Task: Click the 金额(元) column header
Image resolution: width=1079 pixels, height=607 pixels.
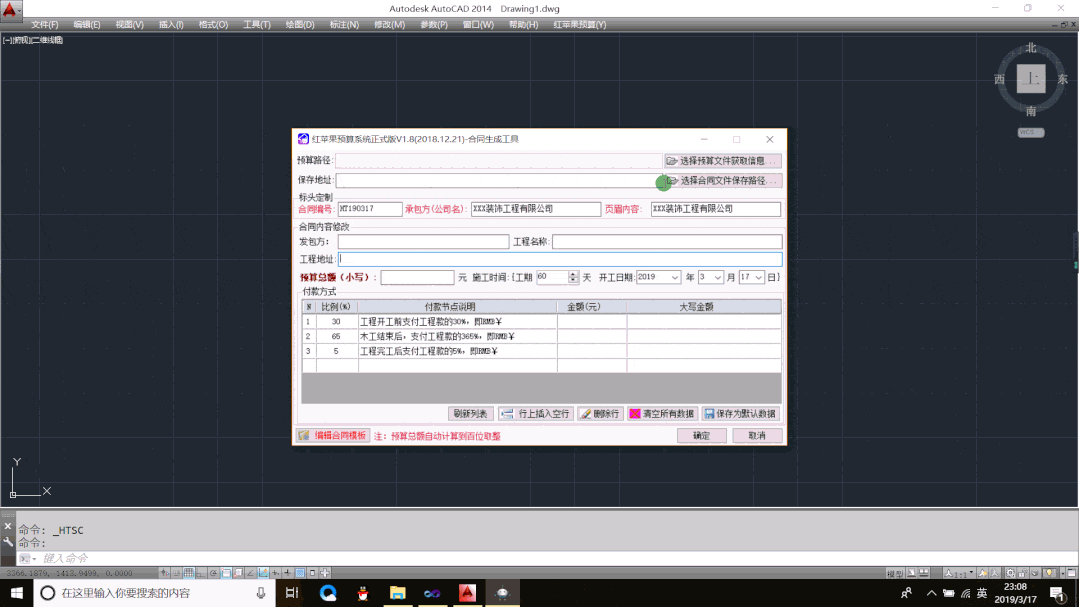Action: (x=592, y=307)
